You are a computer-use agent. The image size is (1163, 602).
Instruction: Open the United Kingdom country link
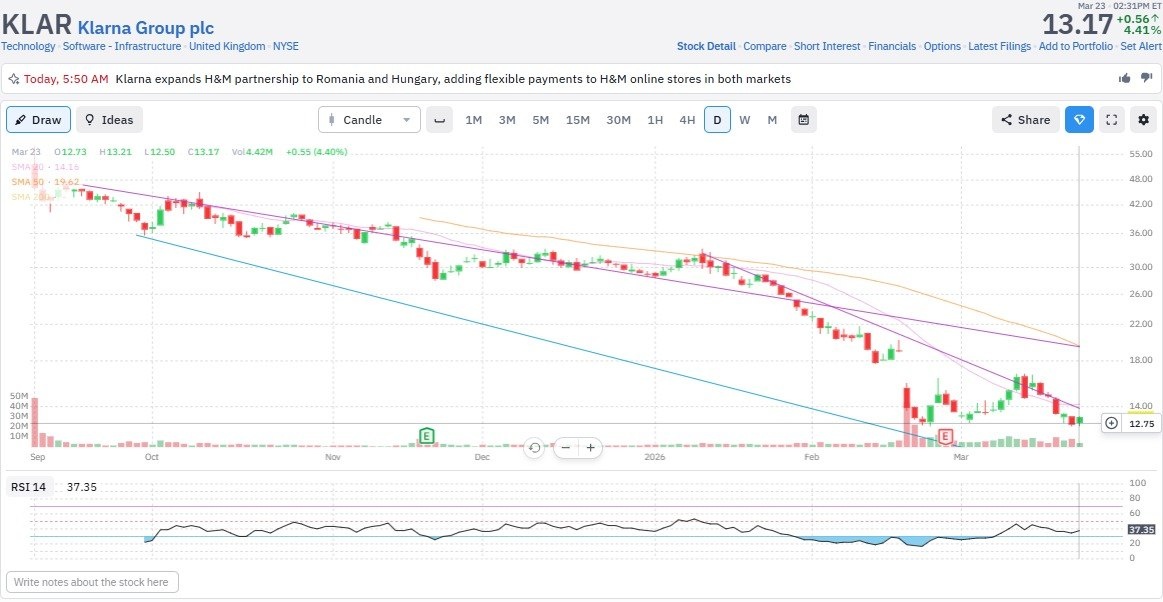[x=227, y=46]
